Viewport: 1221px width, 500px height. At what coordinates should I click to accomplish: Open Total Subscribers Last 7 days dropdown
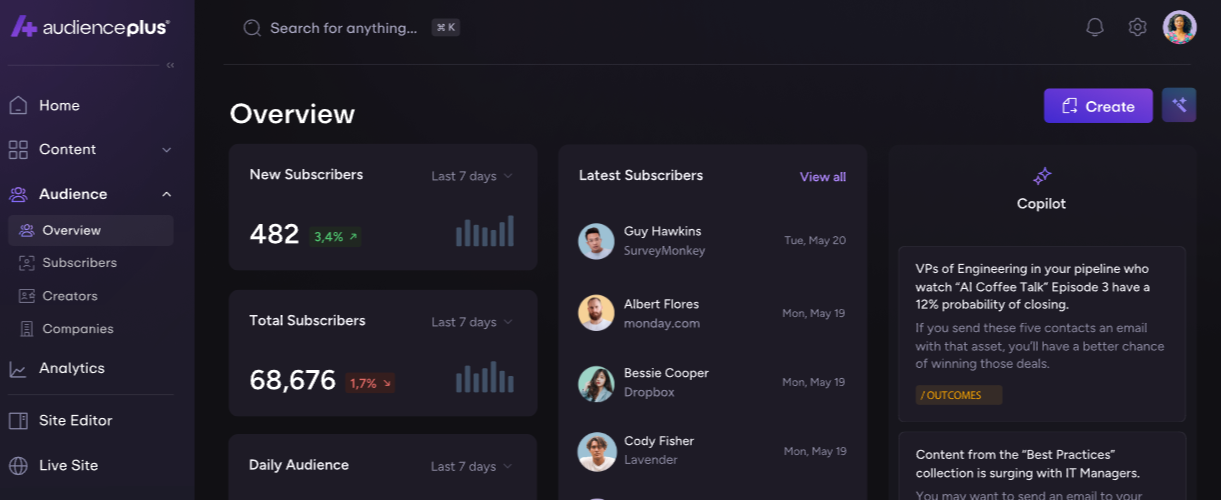[472, 322]
